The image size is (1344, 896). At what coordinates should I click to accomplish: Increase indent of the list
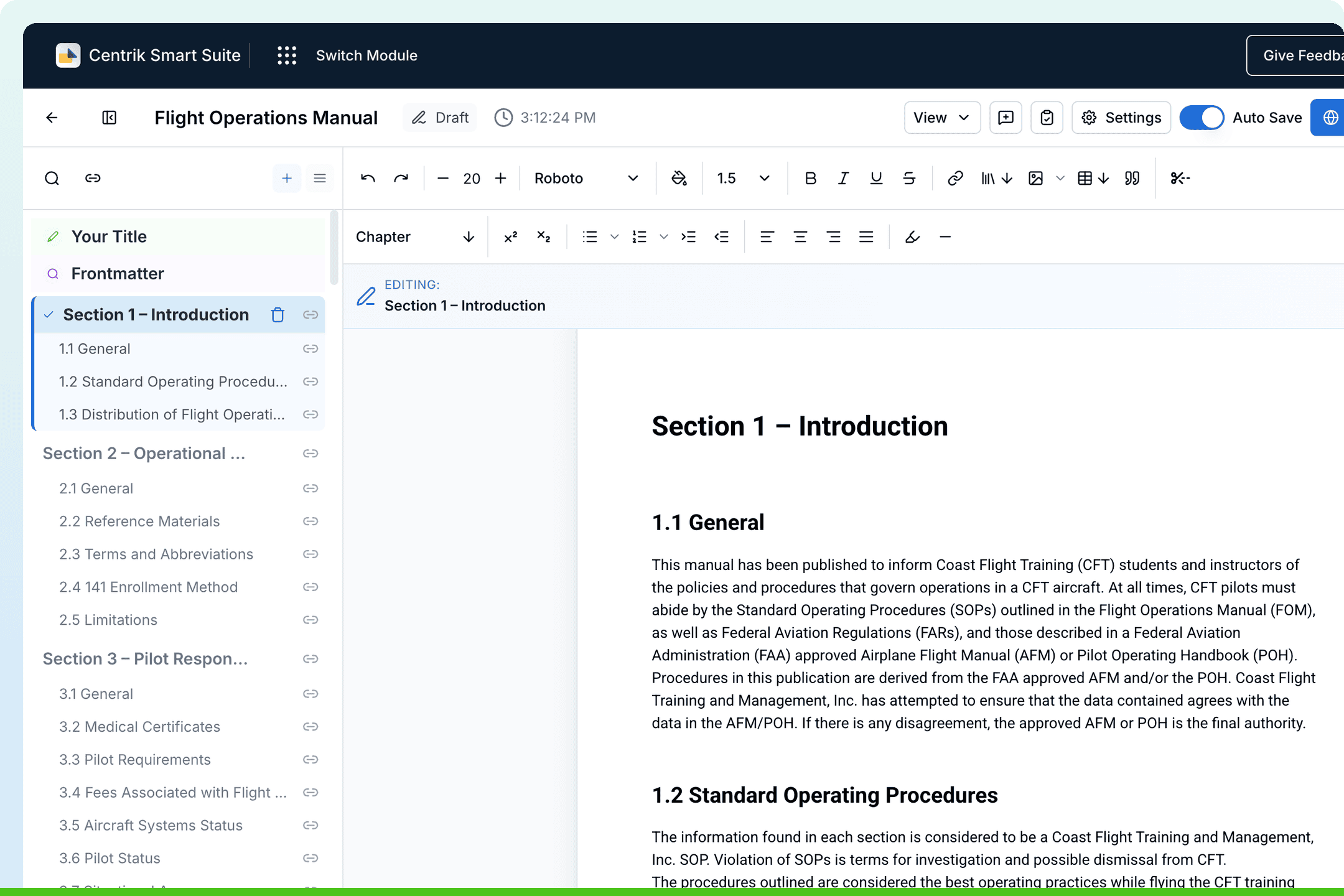tap(688, 237)
